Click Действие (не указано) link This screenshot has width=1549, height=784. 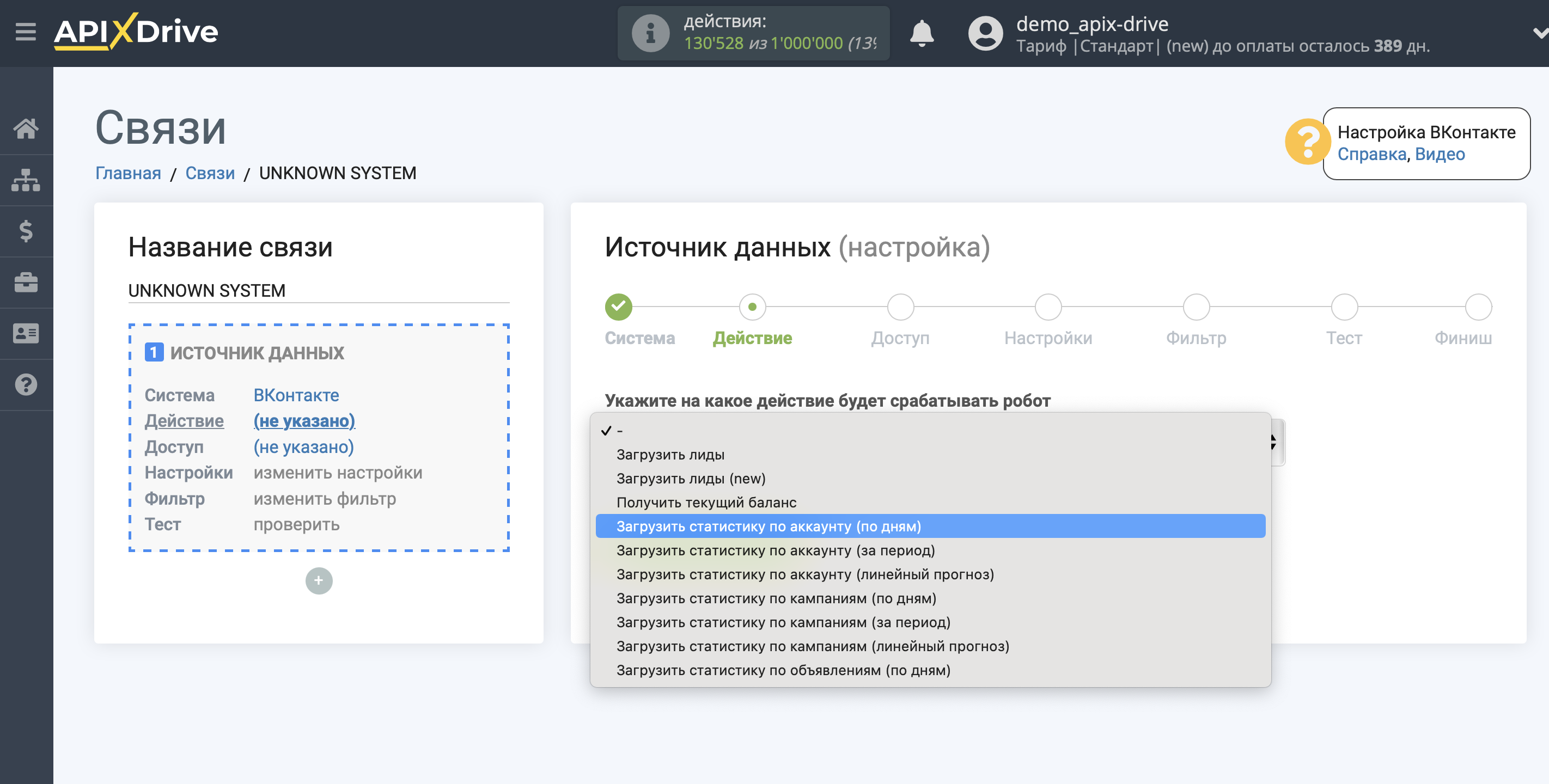click(x=304, y=421)
